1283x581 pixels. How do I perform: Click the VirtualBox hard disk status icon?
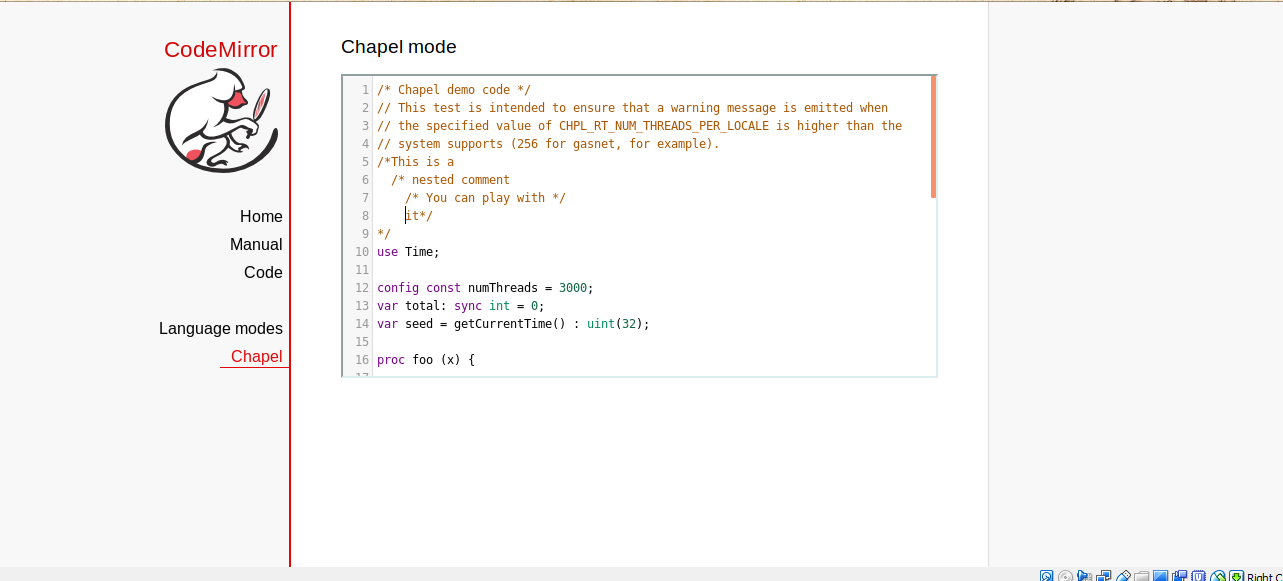[1046, 577]
